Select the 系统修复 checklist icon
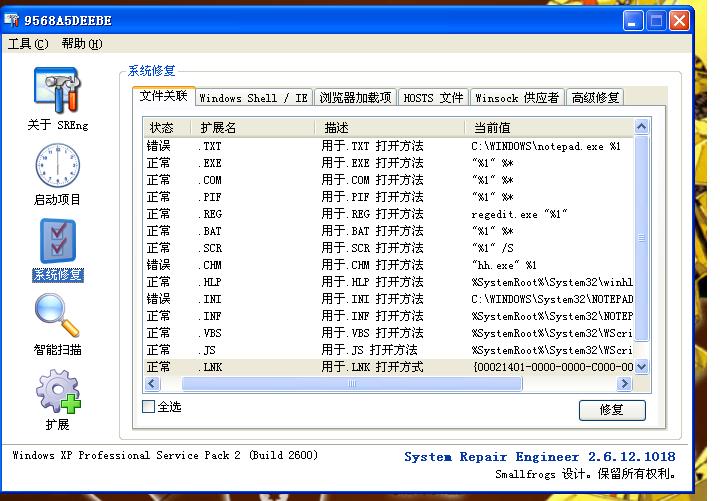 point(58,240)
